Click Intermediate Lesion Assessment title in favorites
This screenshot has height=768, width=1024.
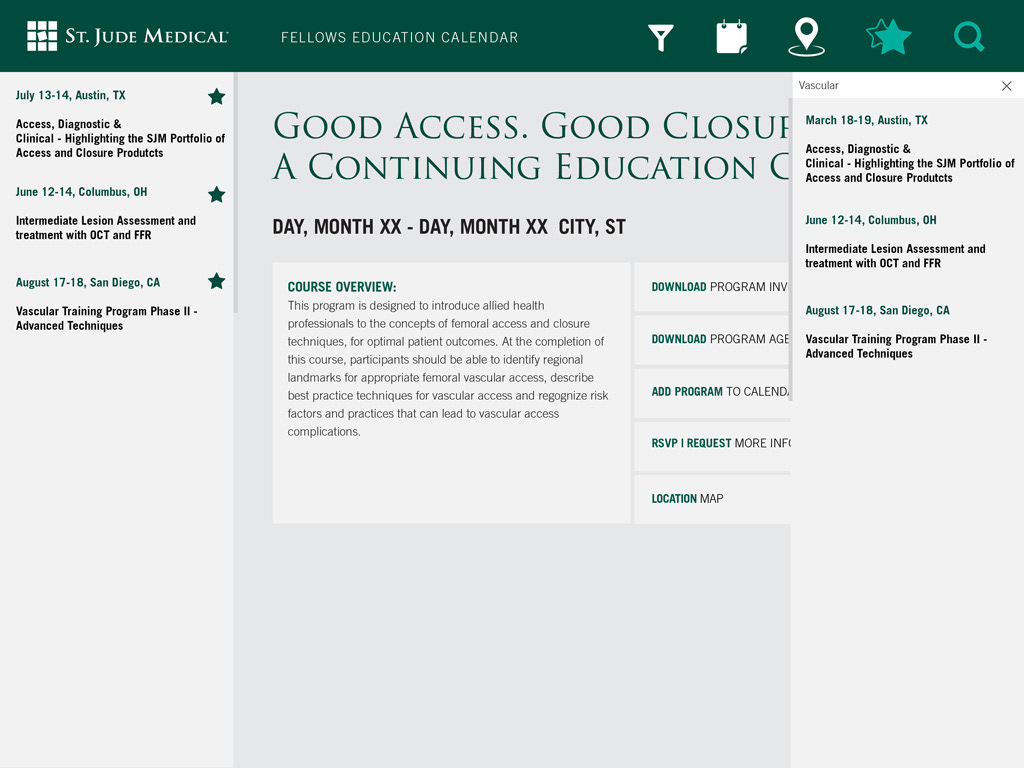[106, 228]
